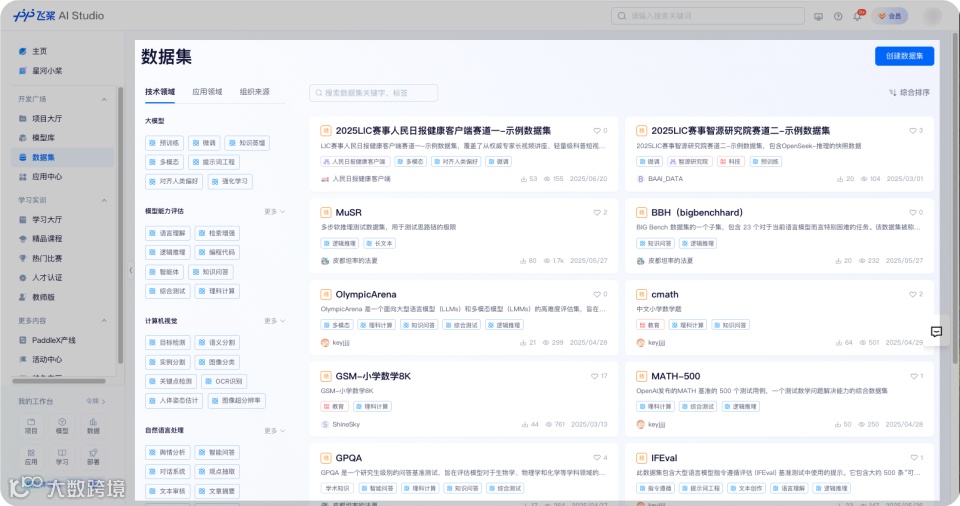
Task: Switch to the 应用领域 tab
Action: (207, 92)
